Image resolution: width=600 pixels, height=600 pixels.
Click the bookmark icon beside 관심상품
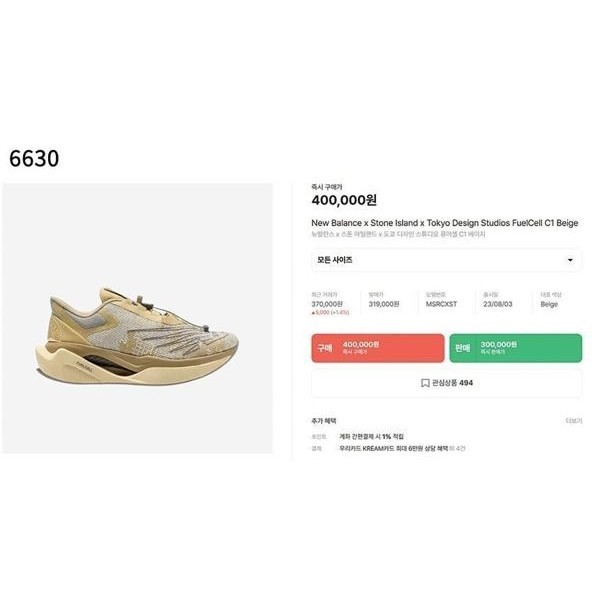(x=425, y=383)
